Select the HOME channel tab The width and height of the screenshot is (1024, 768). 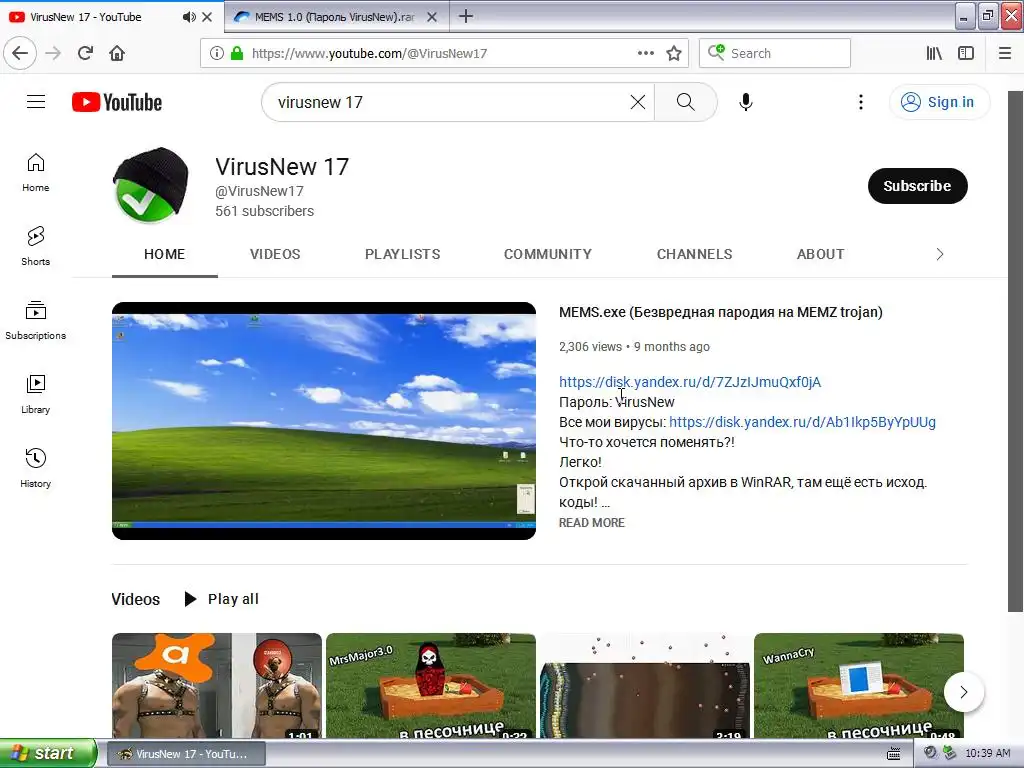tap(165, 254)
